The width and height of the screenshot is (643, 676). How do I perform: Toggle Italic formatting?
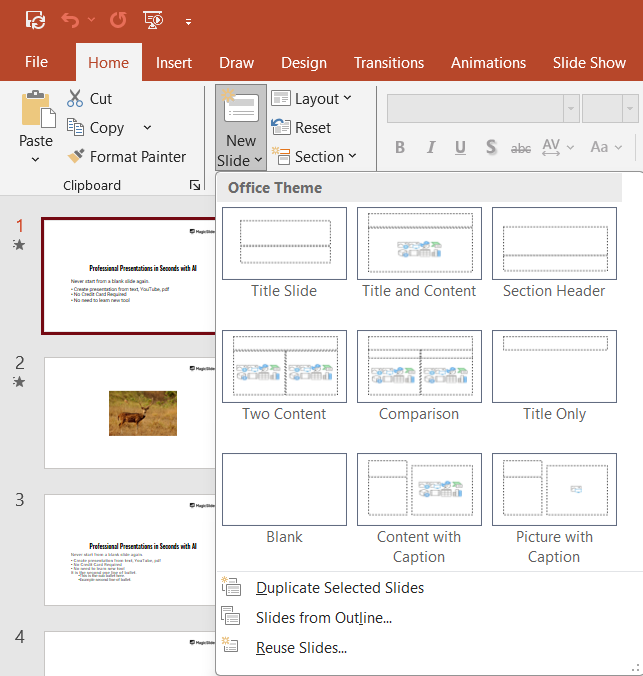430,148
